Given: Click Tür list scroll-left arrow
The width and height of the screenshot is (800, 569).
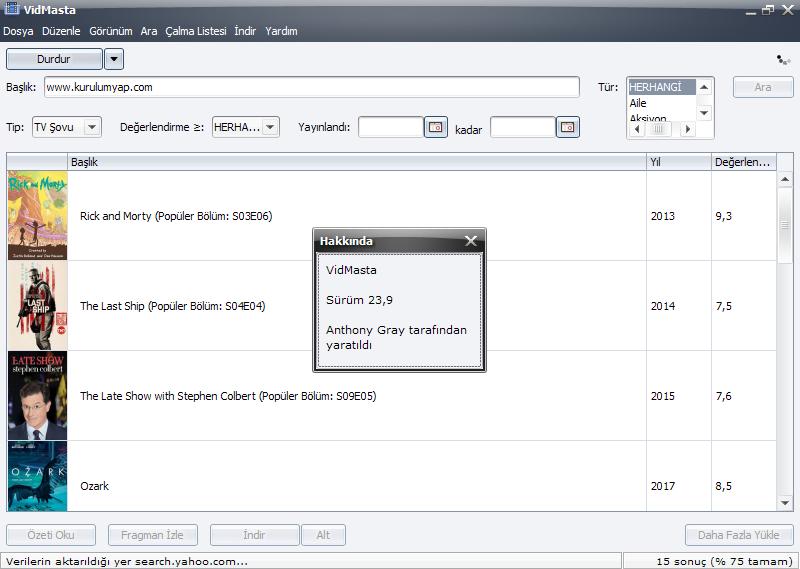Looking at the screenshot, I should pyautogui.click(x=636, y=129).
